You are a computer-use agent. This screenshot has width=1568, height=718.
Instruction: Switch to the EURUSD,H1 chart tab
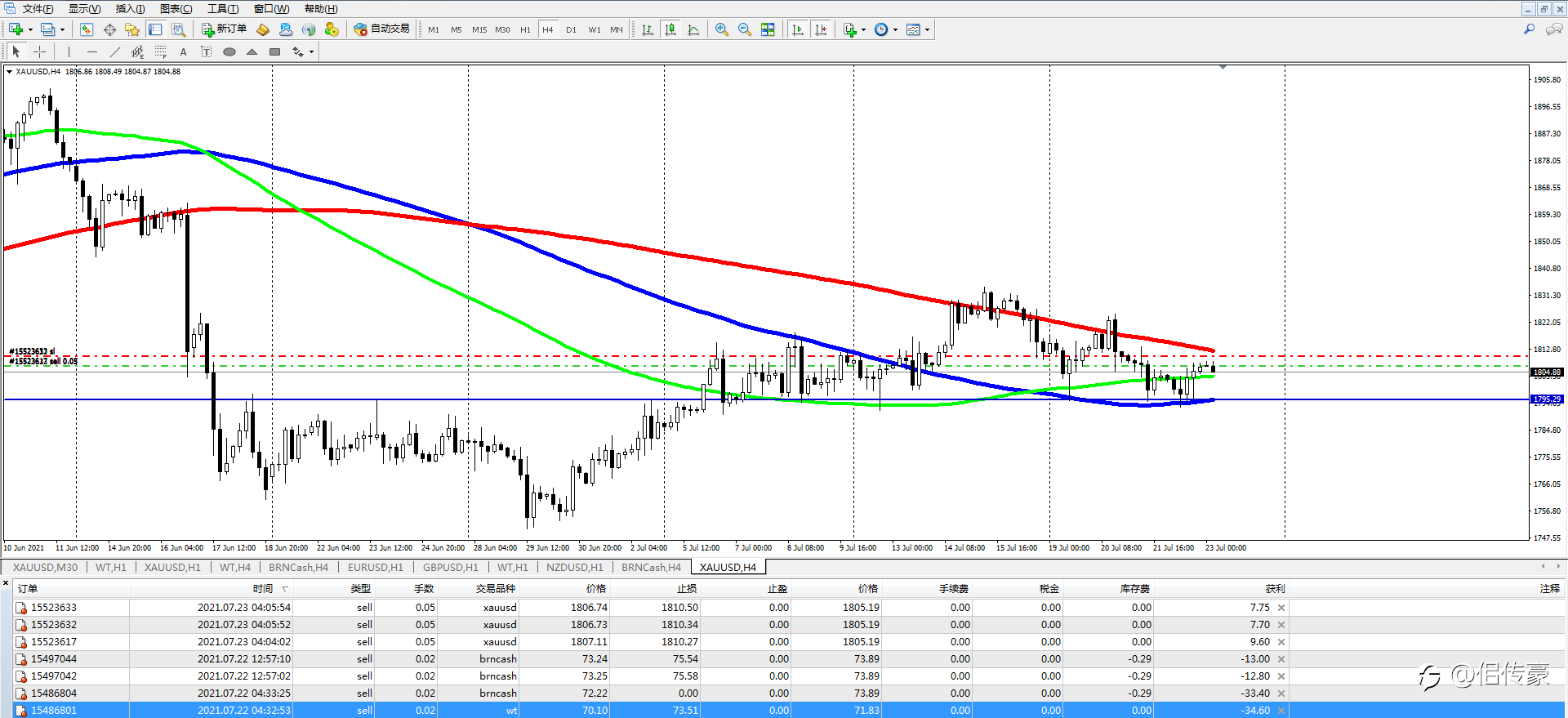(376, 567)
